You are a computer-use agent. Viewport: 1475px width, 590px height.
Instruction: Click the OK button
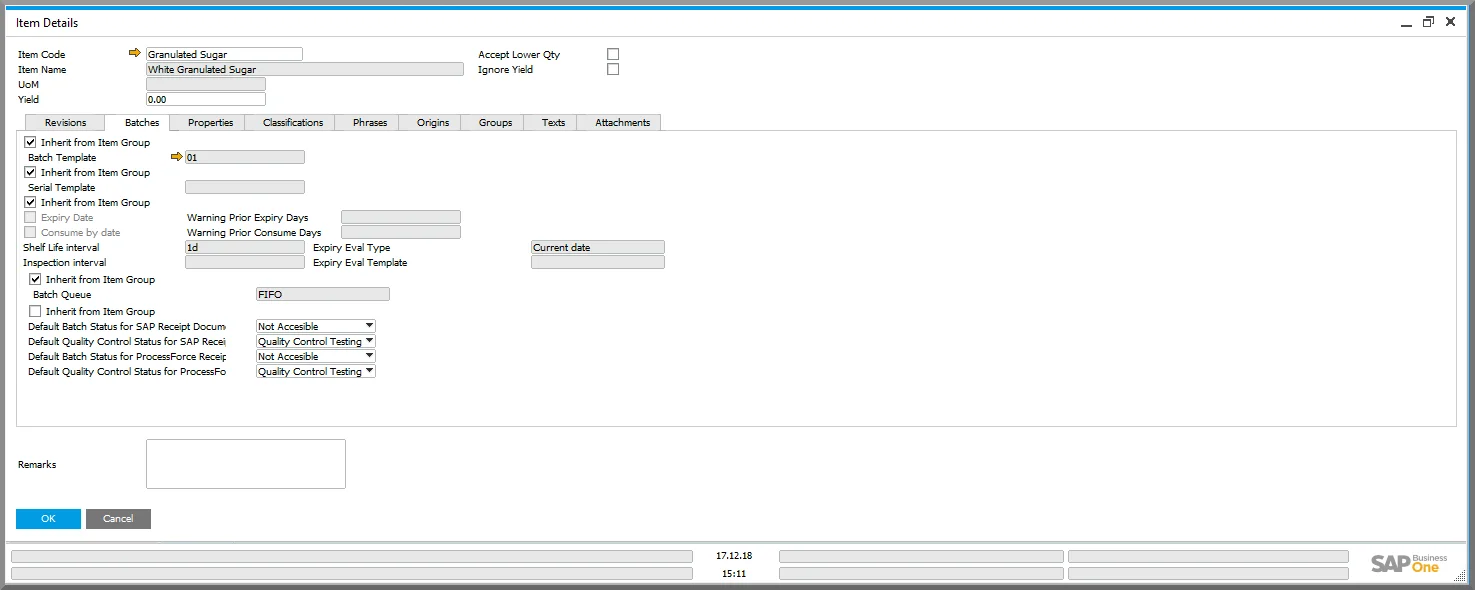pyautogui.click(x=48, y=518)
